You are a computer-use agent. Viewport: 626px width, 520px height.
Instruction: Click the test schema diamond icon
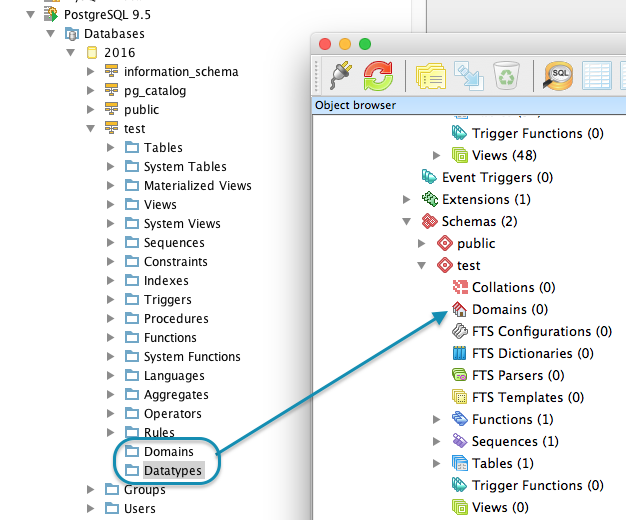pyautogui.click(x=445, y=265)
